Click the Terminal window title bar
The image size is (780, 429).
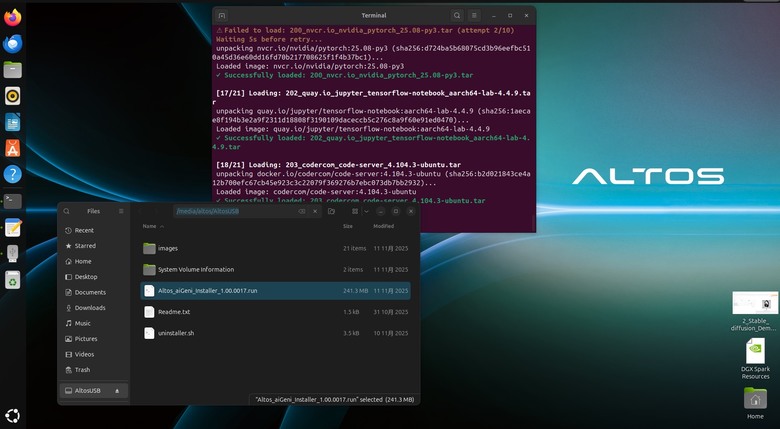tap(374, 15)
